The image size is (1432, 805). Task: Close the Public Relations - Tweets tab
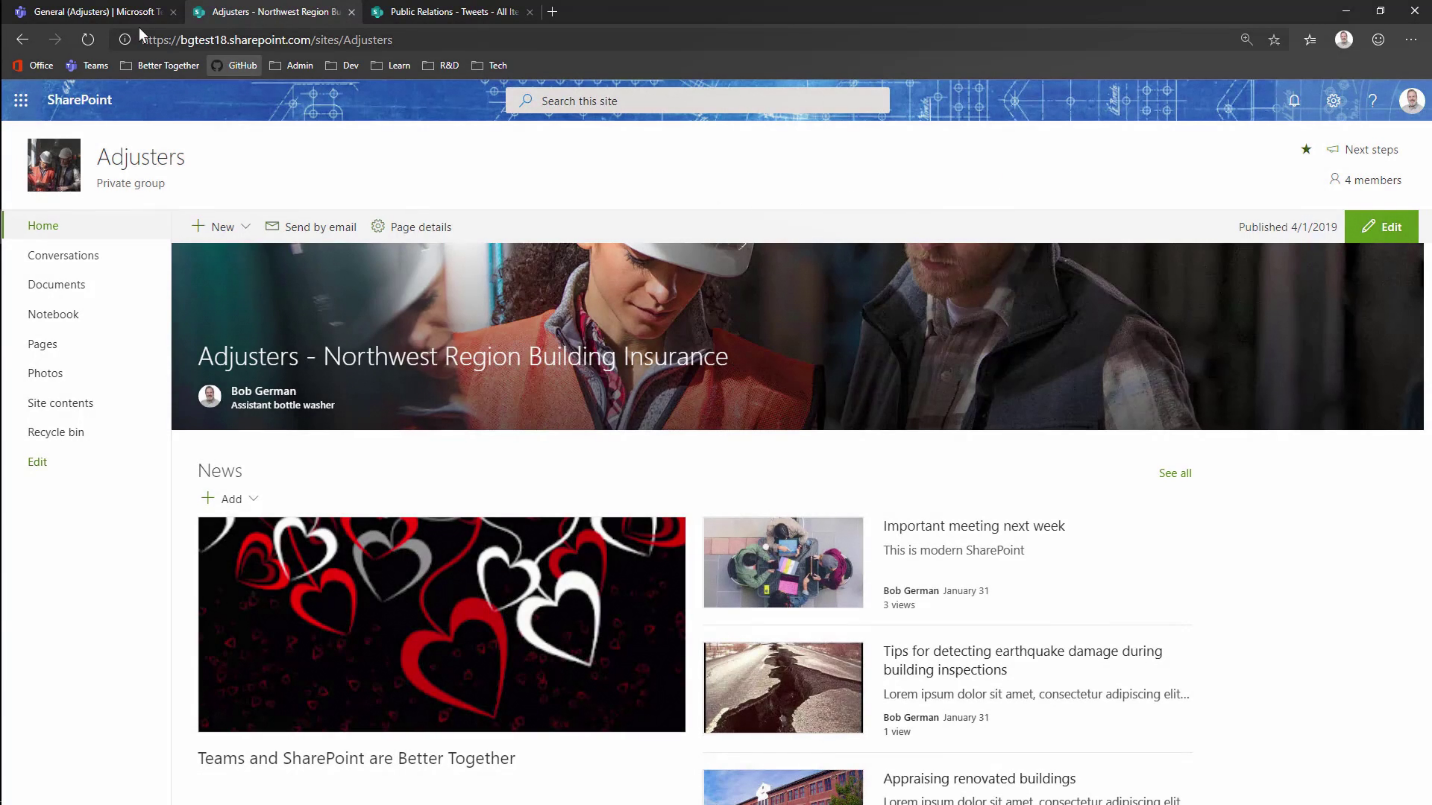(x=529, y=12)
